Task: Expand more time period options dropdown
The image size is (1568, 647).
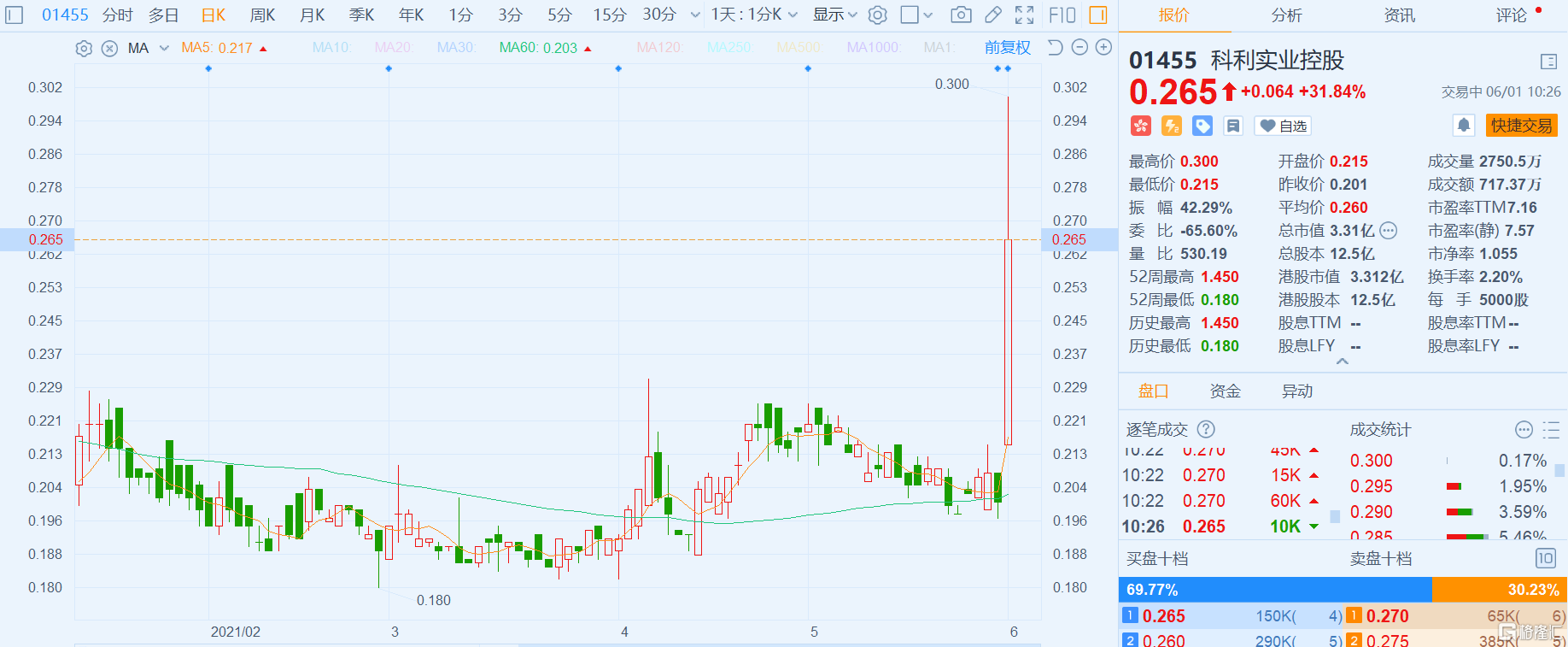Action: pyautogui.click(x=695, y=15)
